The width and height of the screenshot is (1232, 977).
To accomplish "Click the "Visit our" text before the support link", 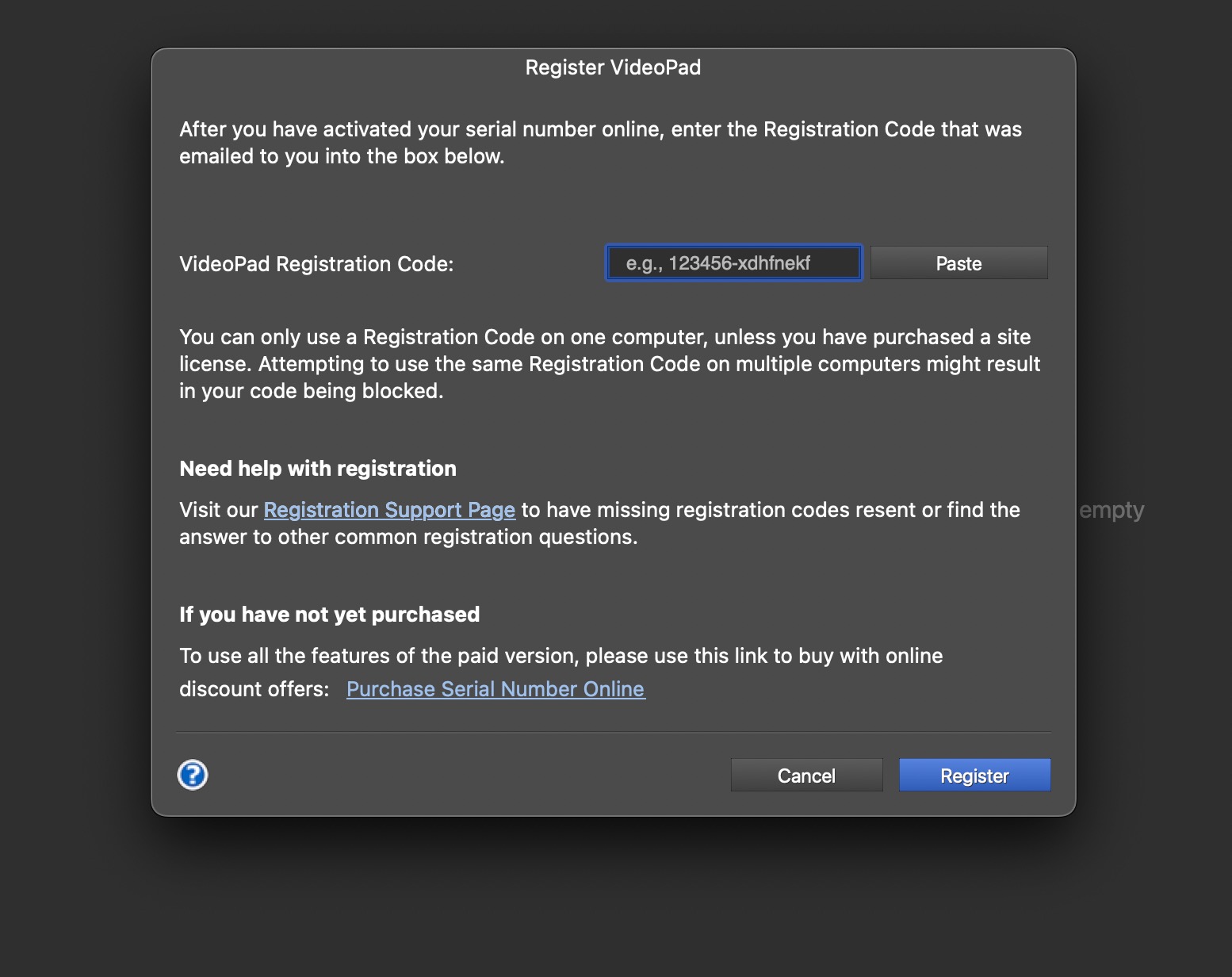I will [x=219, y=510].
